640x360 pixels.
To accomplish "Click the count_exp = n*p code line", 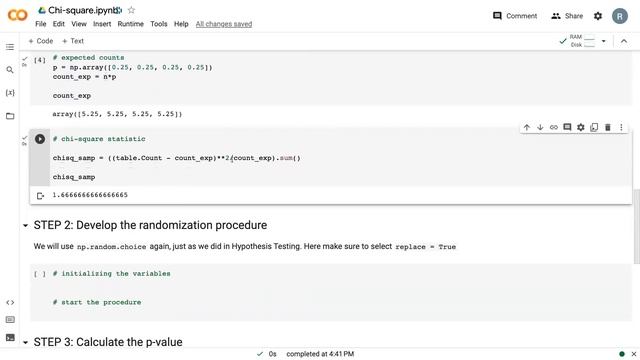I will [x=84, y=77].
